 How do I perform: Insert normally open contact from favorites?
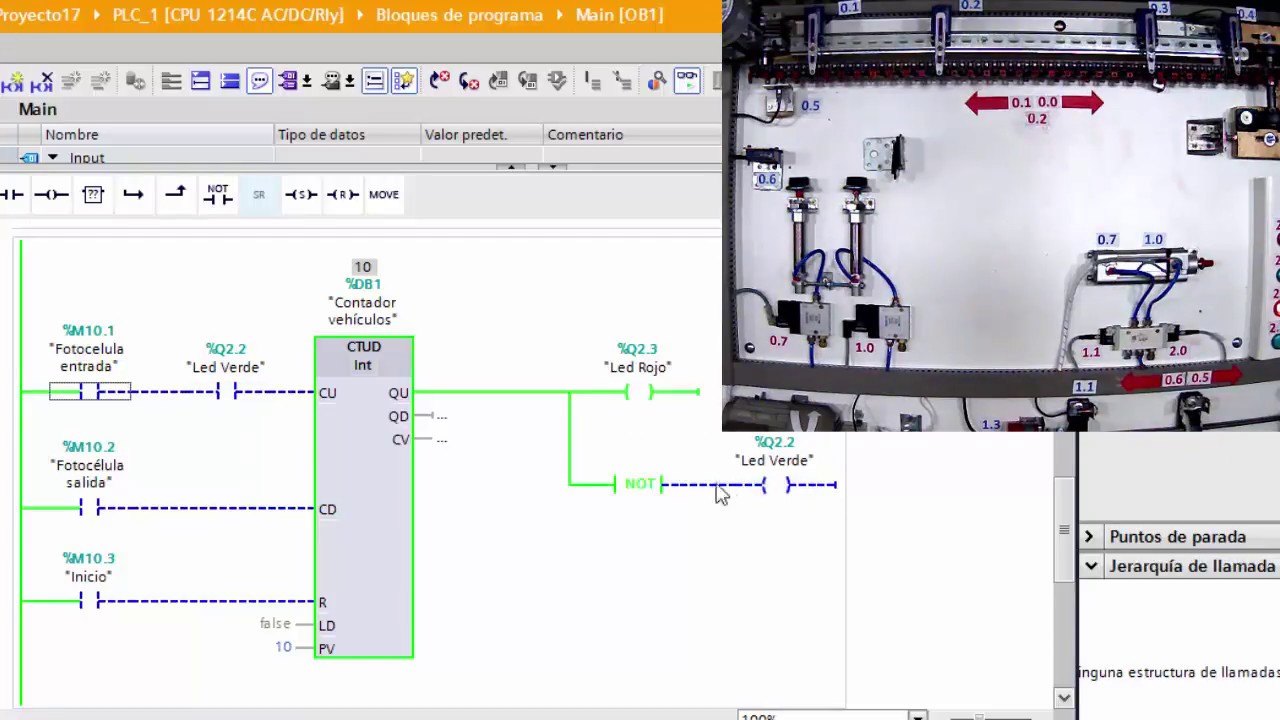coord(12,194)
